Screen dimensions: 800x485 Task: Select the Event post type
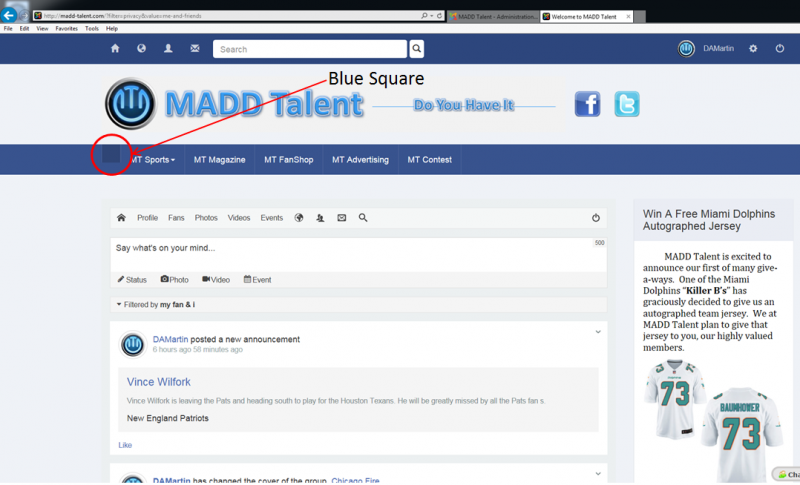(x=258, y=279)
